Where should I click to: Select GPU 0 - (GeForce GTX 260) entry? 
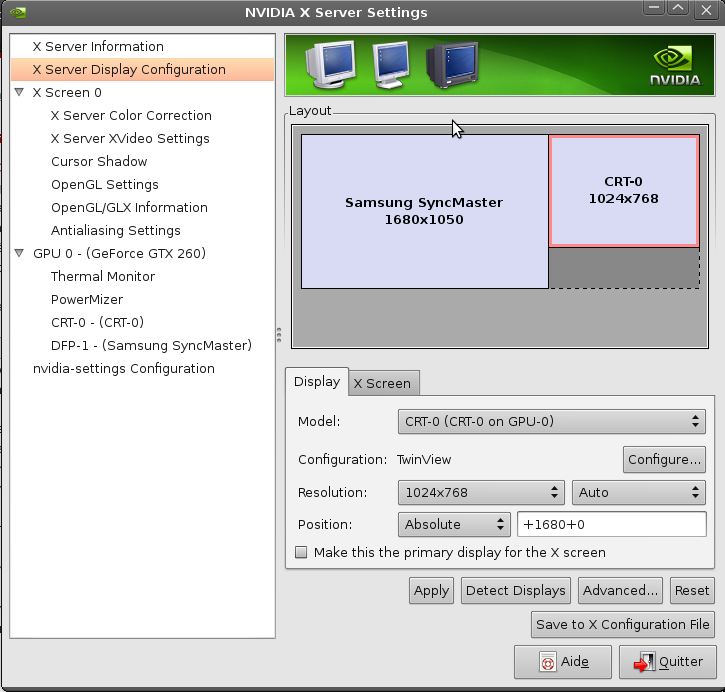tap(119, 253)
